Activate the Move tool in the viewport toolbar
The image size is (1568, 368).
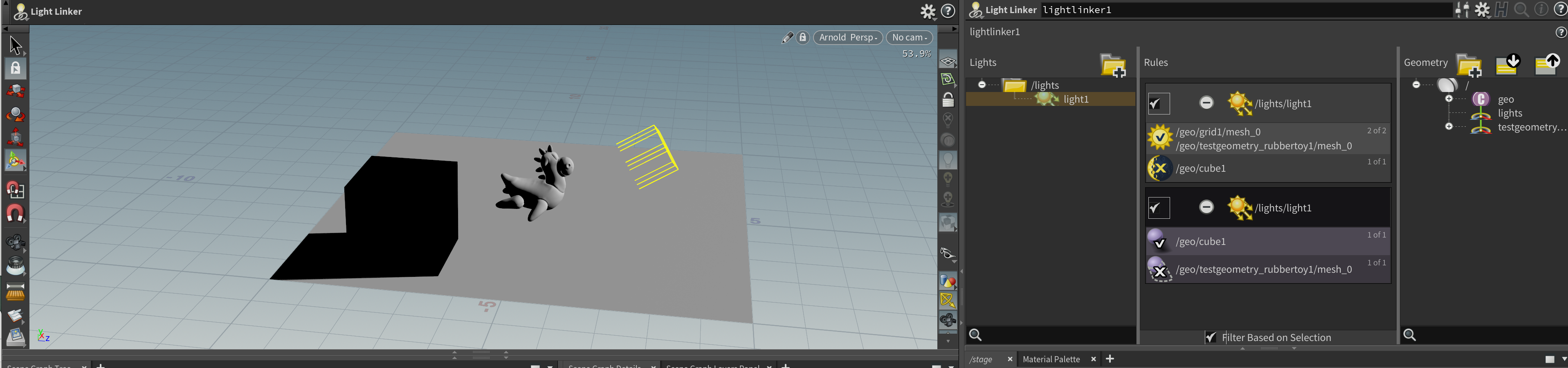(x=15, y=91)
